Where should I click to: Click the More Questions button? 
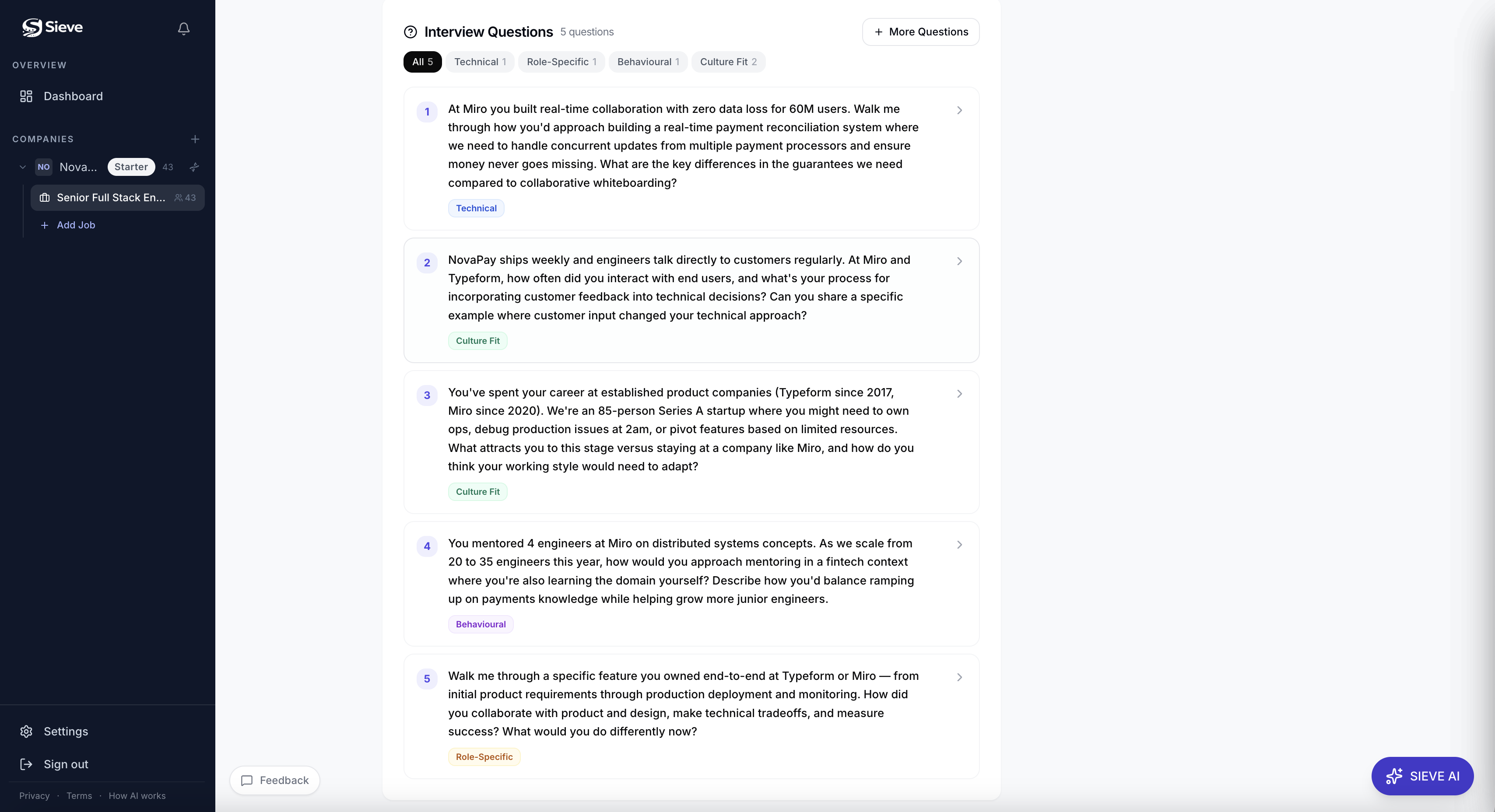click(920, 32)
